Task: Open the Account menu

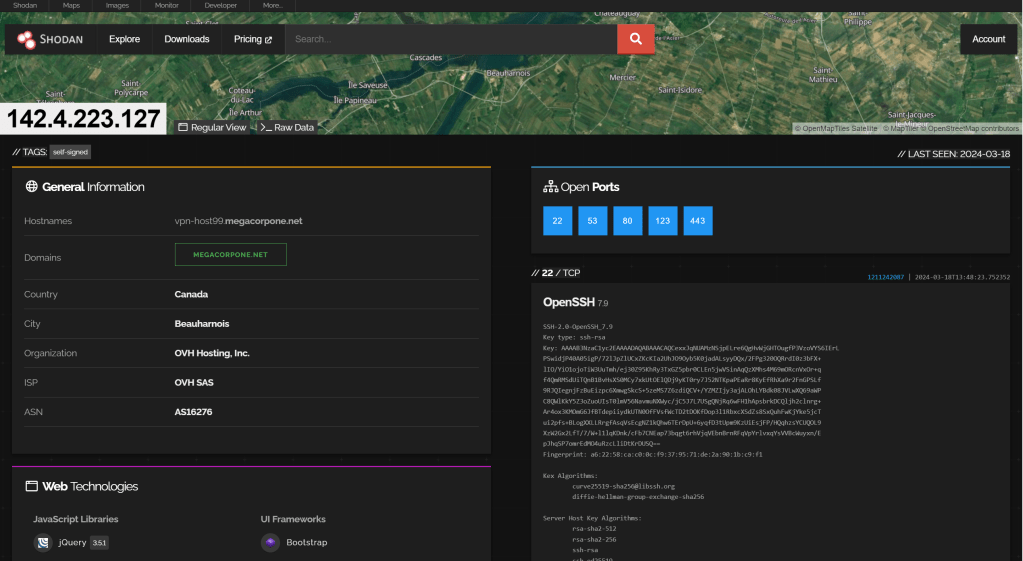Action: pos(988,39)
